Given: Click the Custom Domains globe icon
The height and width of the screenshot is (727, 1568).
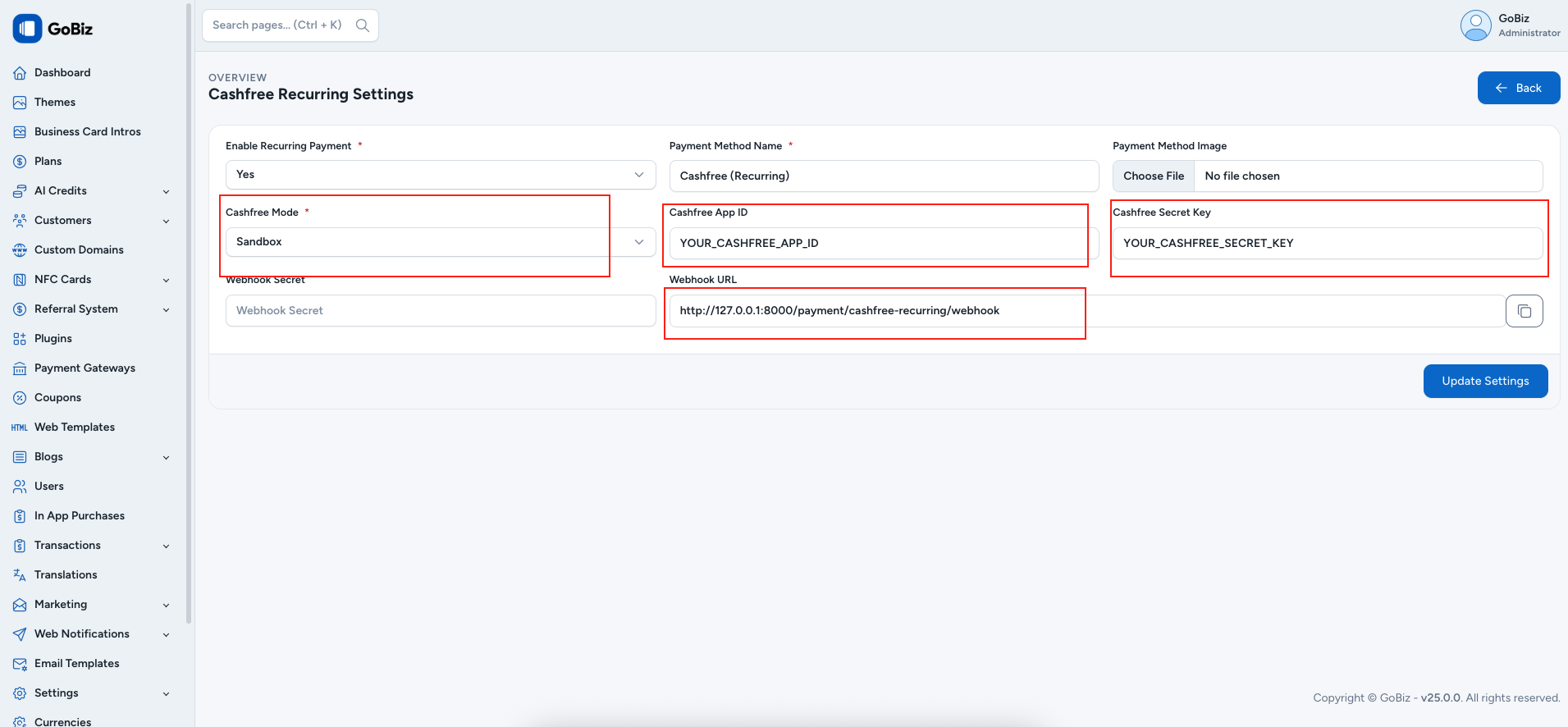Looking at the screenshot, I should tap(20, 250).
